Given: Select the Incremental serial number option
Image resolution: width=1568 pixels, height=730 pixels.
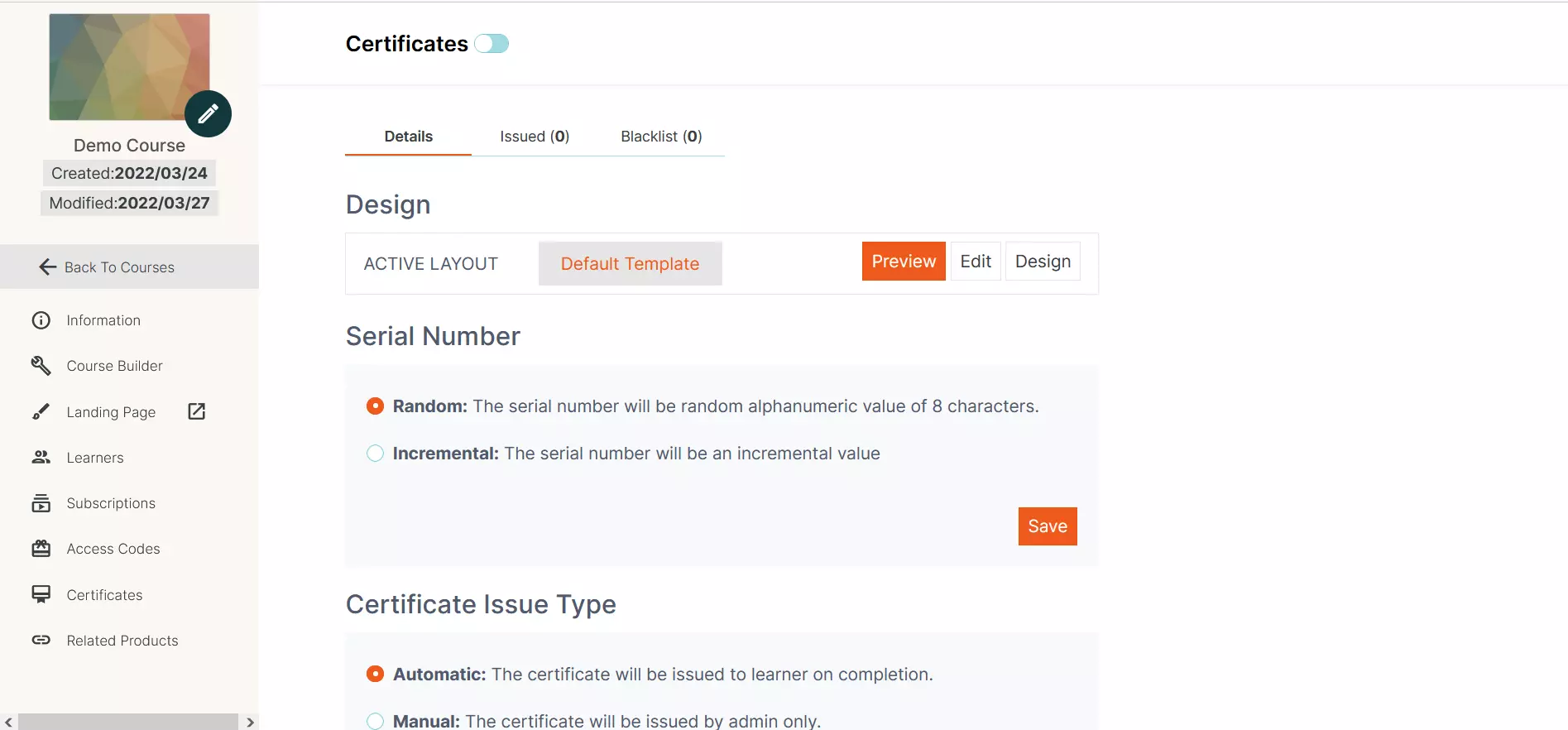Looking at the screenshot, I should tap(375, 454).
